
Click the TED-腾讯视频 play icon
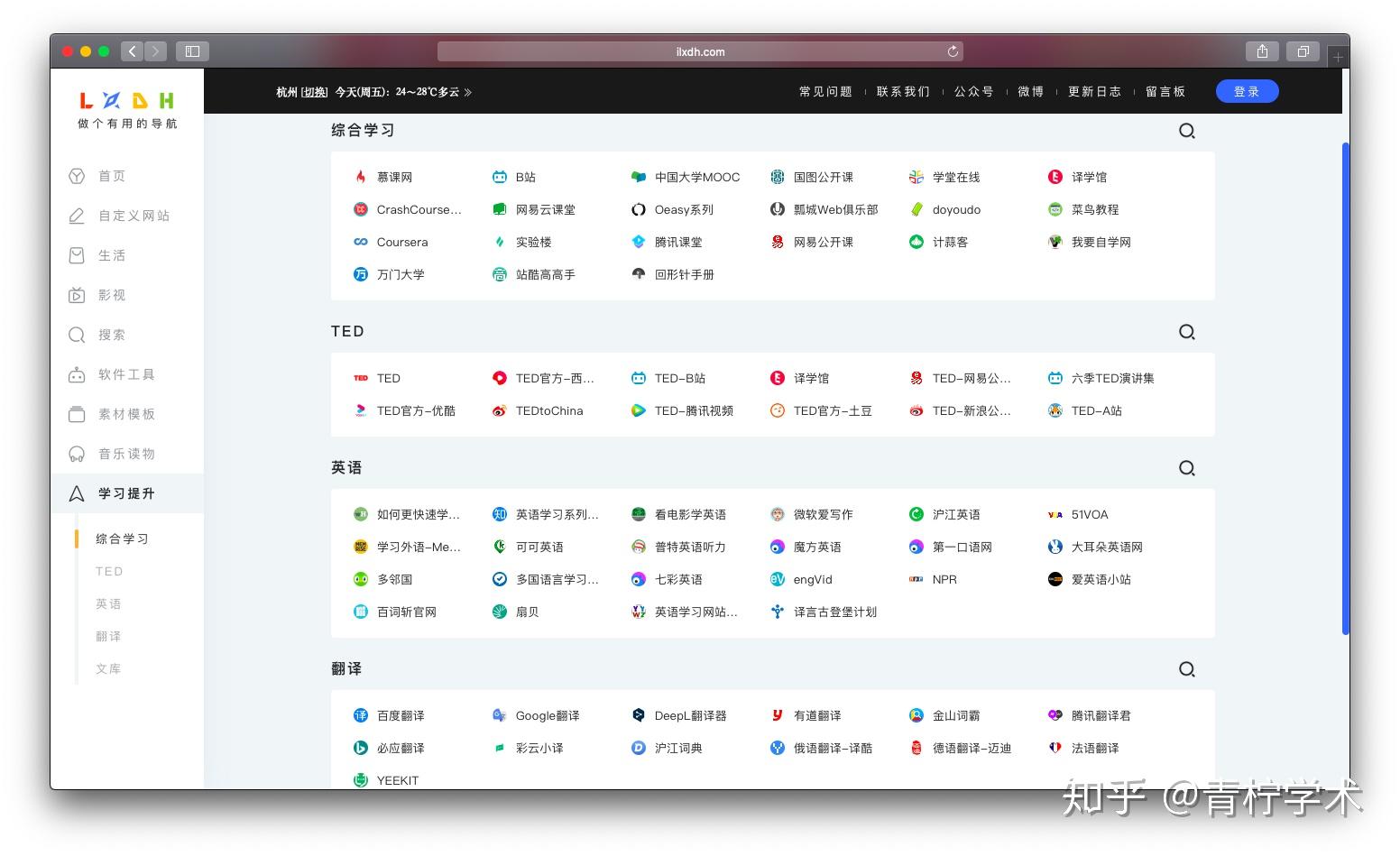[639, 410]
